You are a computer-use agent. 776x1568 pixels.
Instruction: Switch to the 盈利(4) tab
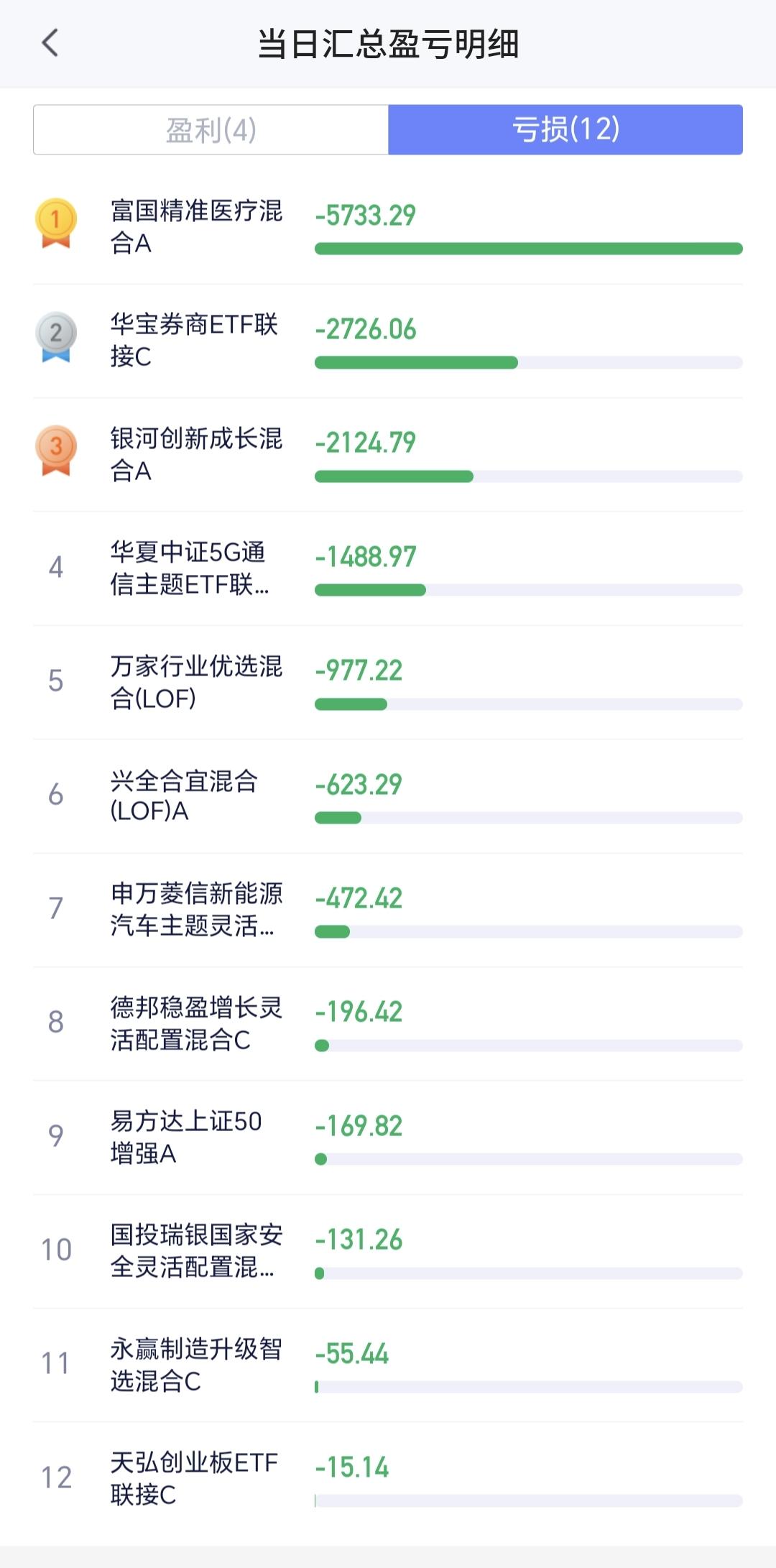click(211, 130)
